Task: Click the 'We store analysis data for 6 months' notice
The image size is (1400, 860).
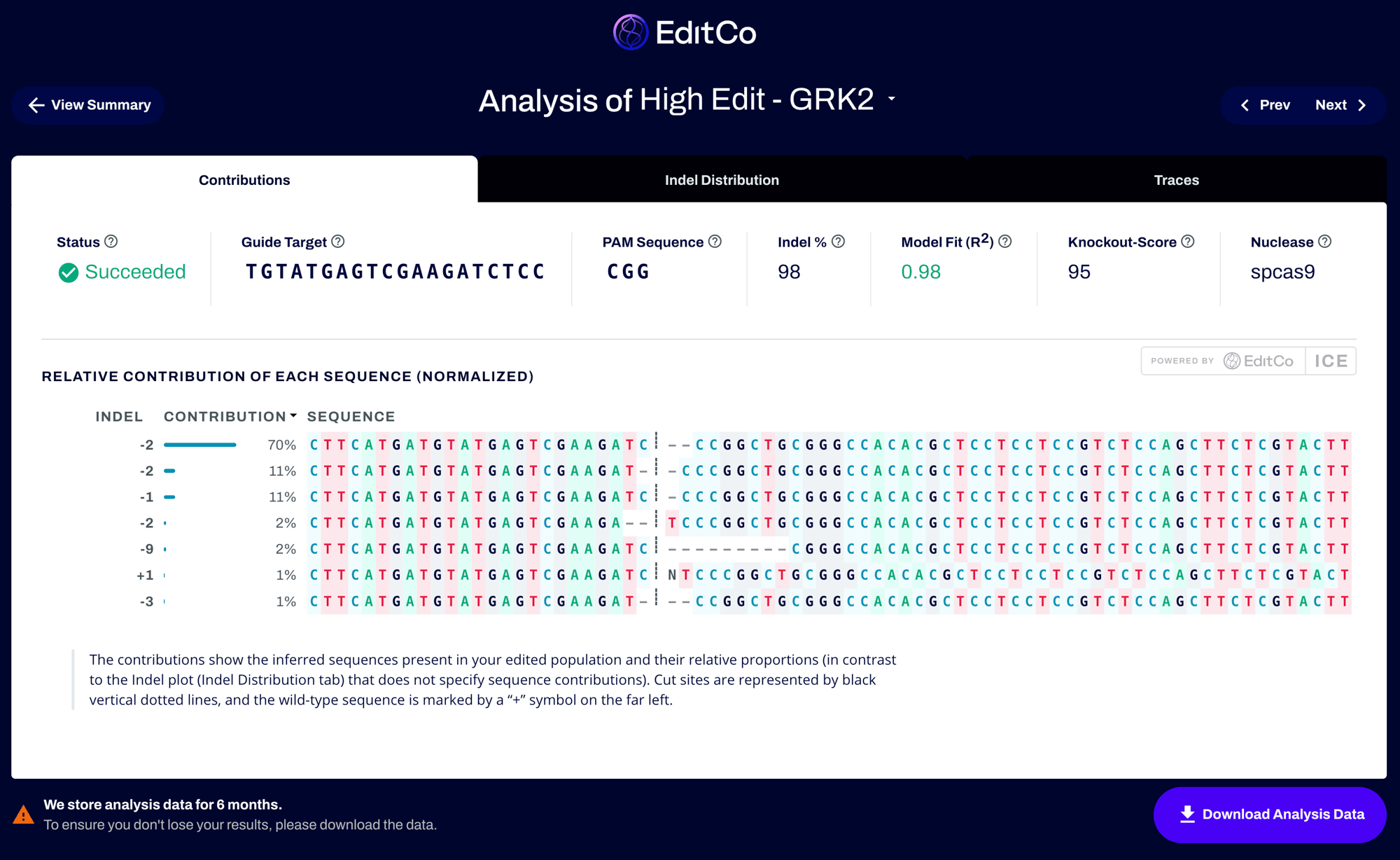Action: (x=162, y=805)
